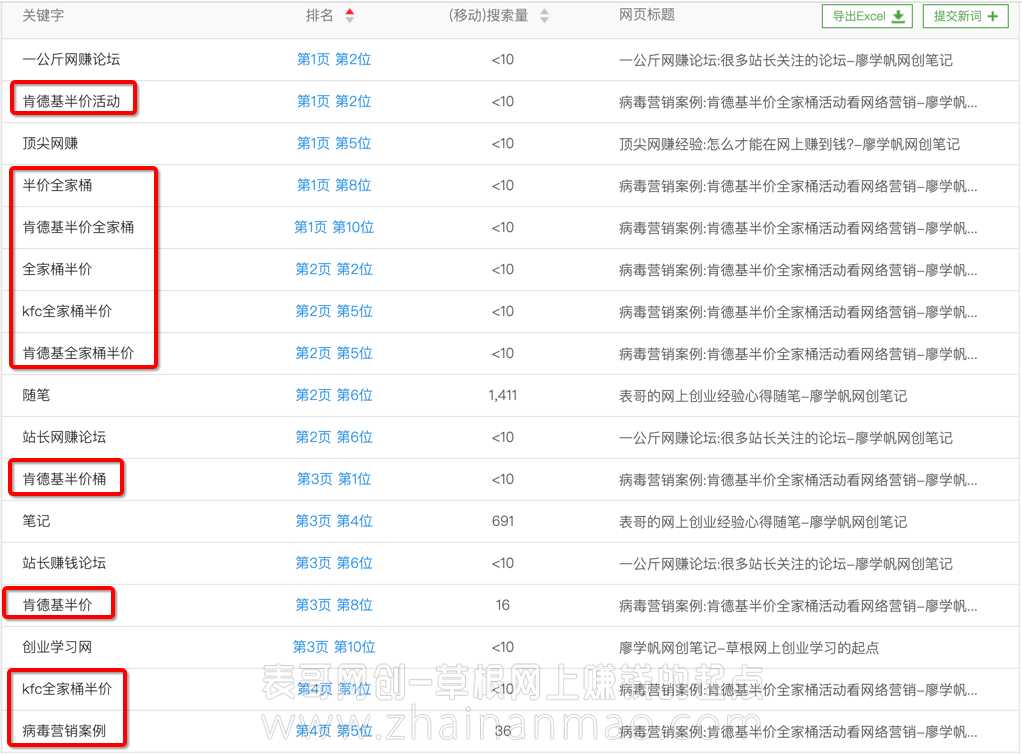This screenshot has width=1022, height=754.
Task: Click the 提交新词 button
Action: tap(965, 16)
